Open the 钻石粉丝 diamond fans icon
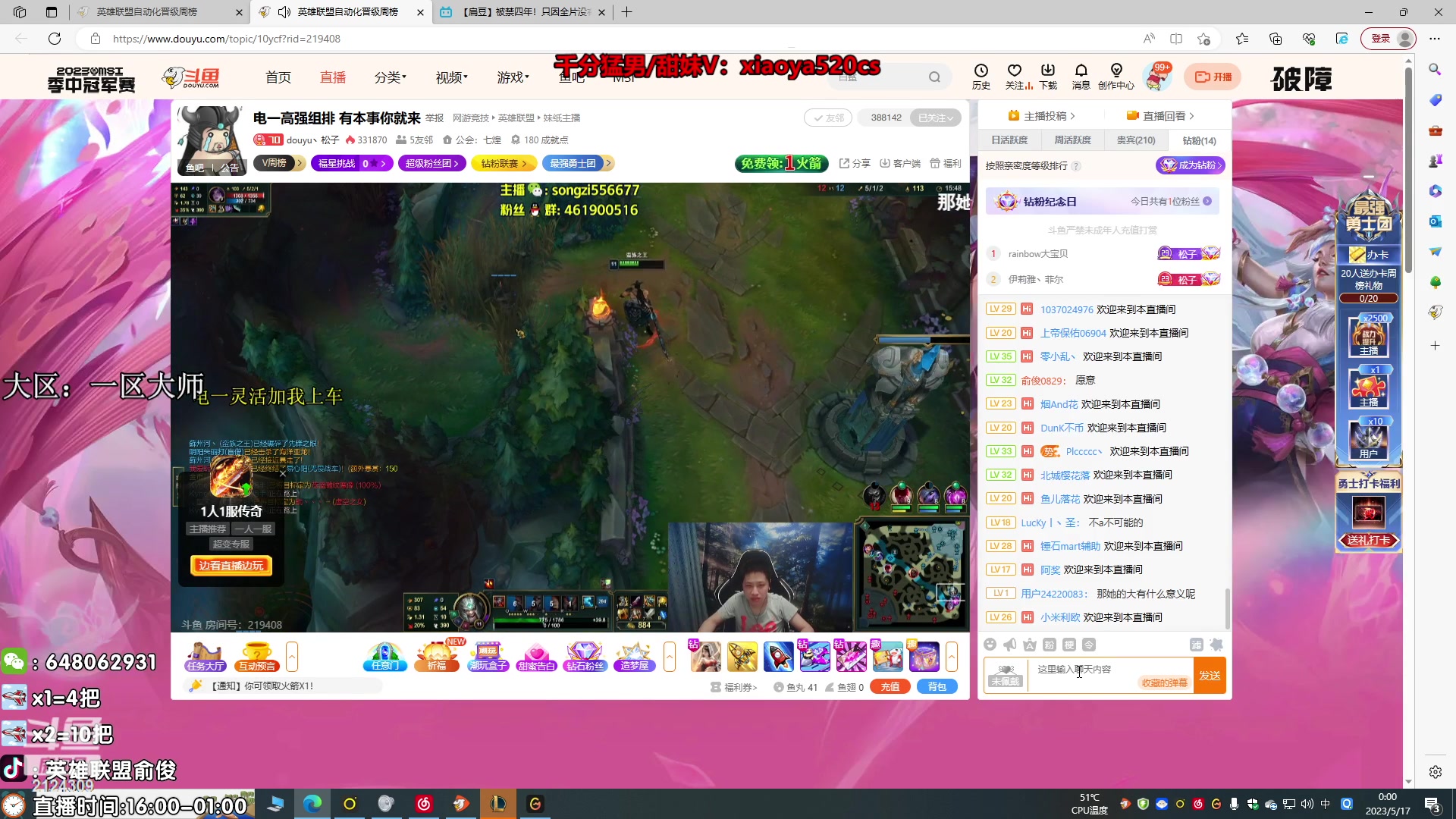This screenshot has height=819, width=1456. pyautogui.click(x=585, y=657)
